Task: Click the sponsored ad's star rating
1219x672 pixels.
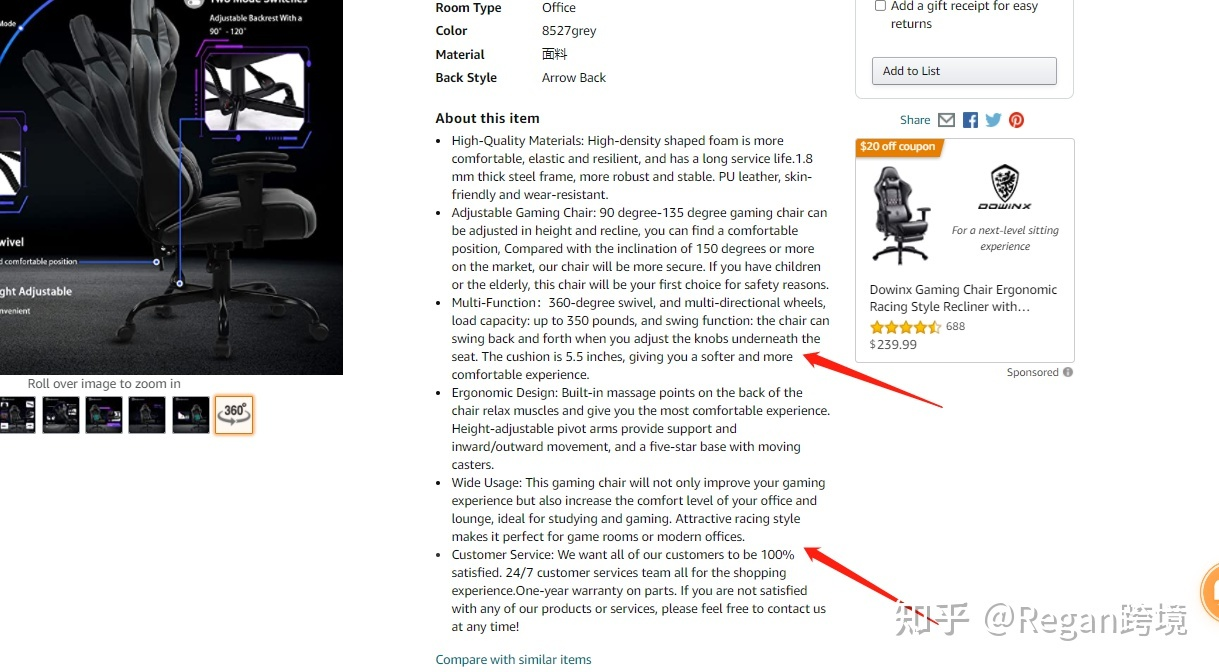Action: pyautogui.click(x=905, y=327)
